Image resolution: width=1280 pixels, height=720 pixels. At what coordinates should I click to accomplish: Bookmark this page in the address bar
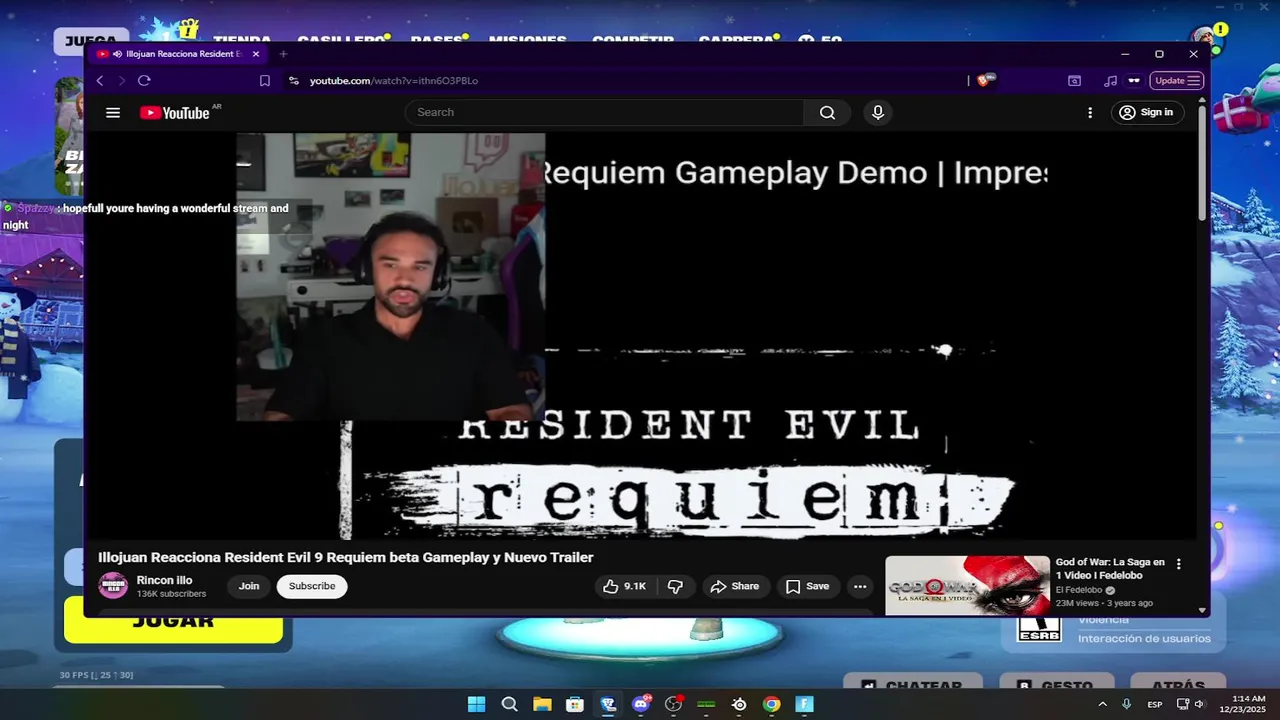click(x=265, y=81)
